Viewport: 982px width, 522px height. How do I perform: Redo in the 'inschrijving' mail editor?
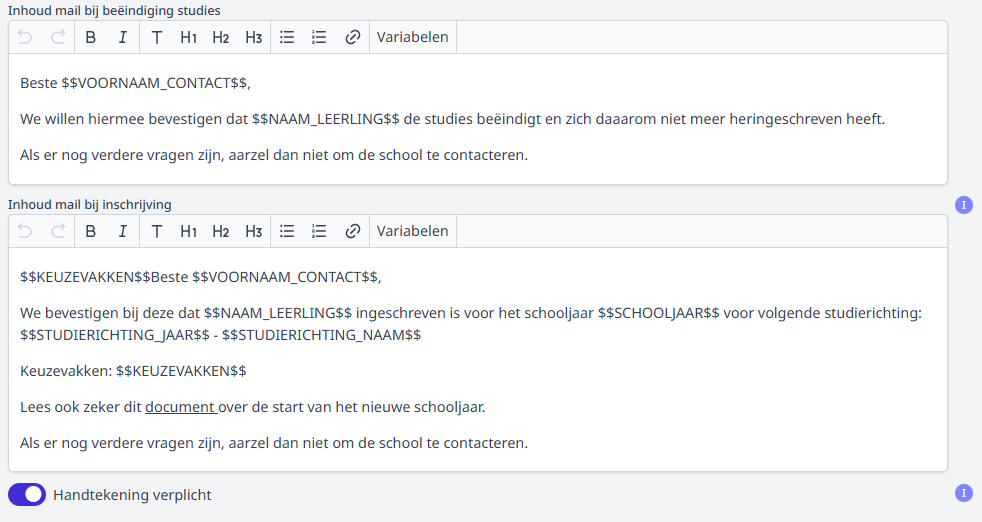pos(58,231)
